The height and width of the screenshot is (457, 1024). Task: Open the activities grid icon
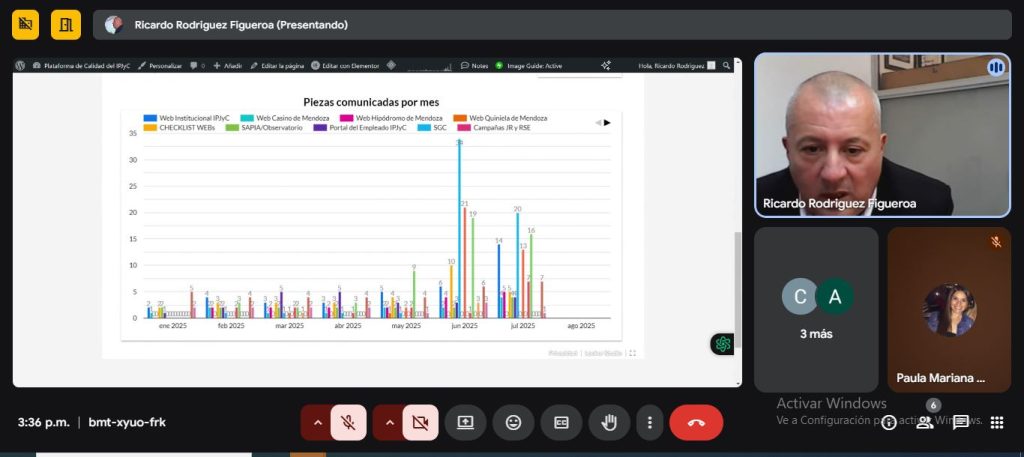pyautogui.click(x=996, y=422)
